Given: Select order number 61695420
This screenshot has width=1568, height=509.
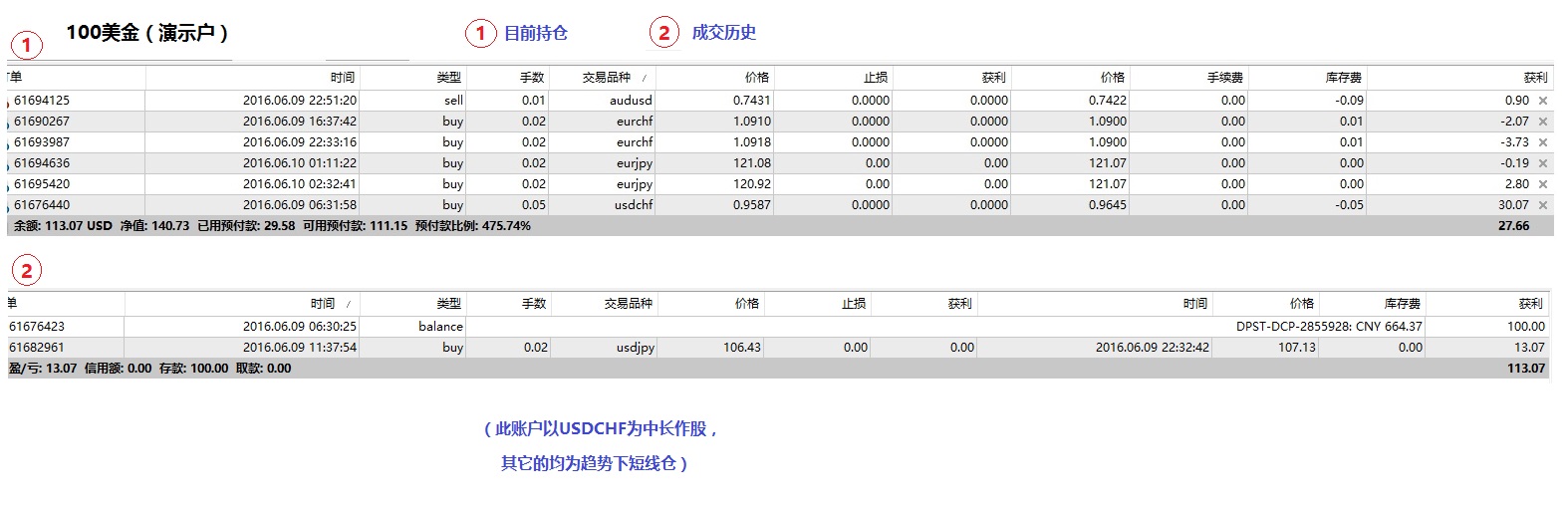Looking at the screenshot, I should (x=42, y=184).
